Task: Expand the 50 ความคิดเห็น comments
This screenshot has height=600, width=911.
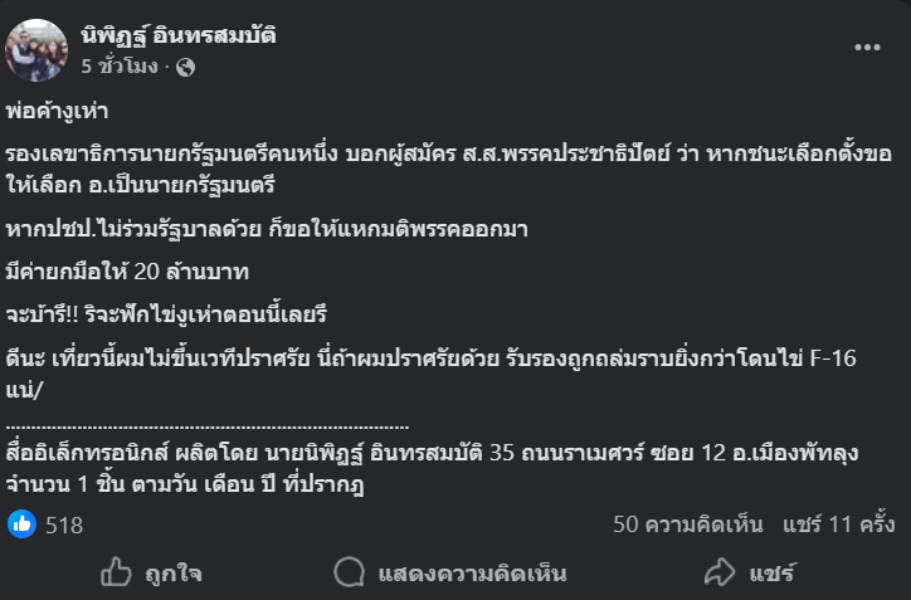Action: (687, 524)
